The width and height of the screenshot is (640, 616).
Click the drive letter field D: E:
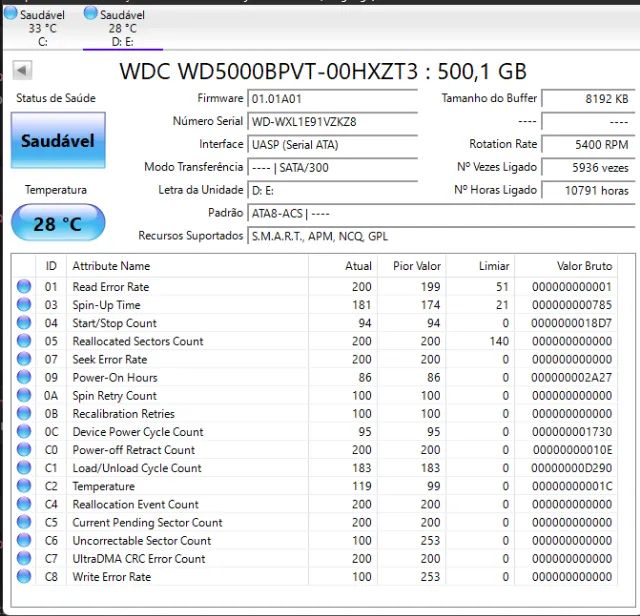[332, 190]
